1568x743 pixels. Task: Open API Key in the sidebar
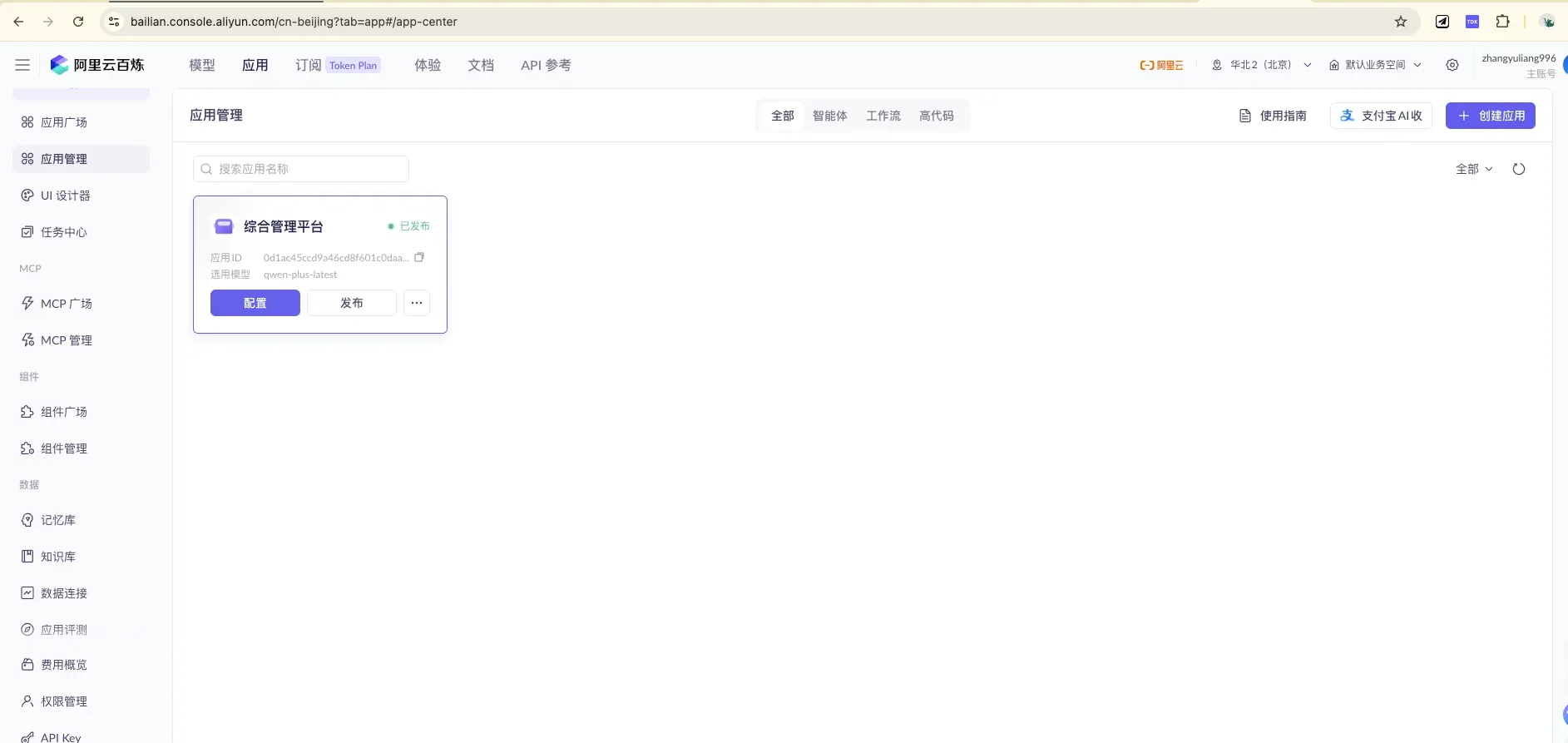click(81, 737)
